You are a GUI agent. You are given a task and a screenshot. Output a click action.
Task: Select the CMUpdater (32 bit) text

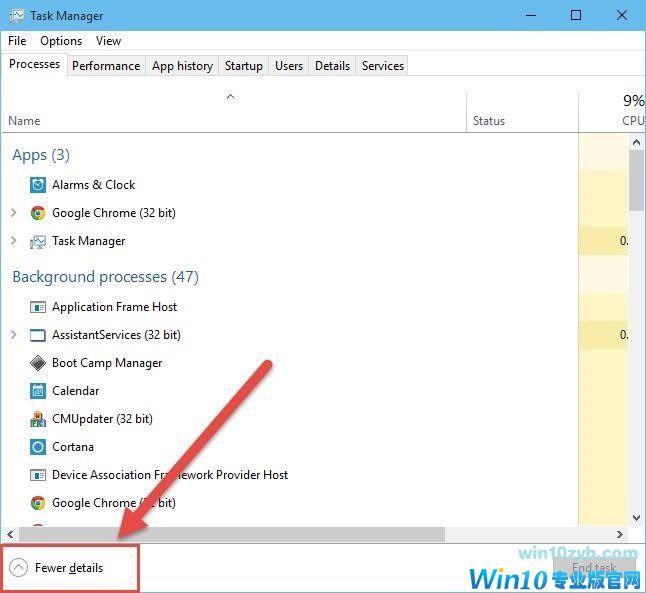click(x=102, y=419)
